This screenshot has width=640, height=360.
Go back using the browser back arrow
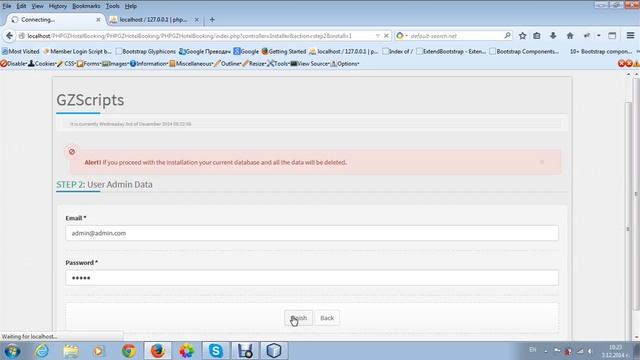pos(9,36)
